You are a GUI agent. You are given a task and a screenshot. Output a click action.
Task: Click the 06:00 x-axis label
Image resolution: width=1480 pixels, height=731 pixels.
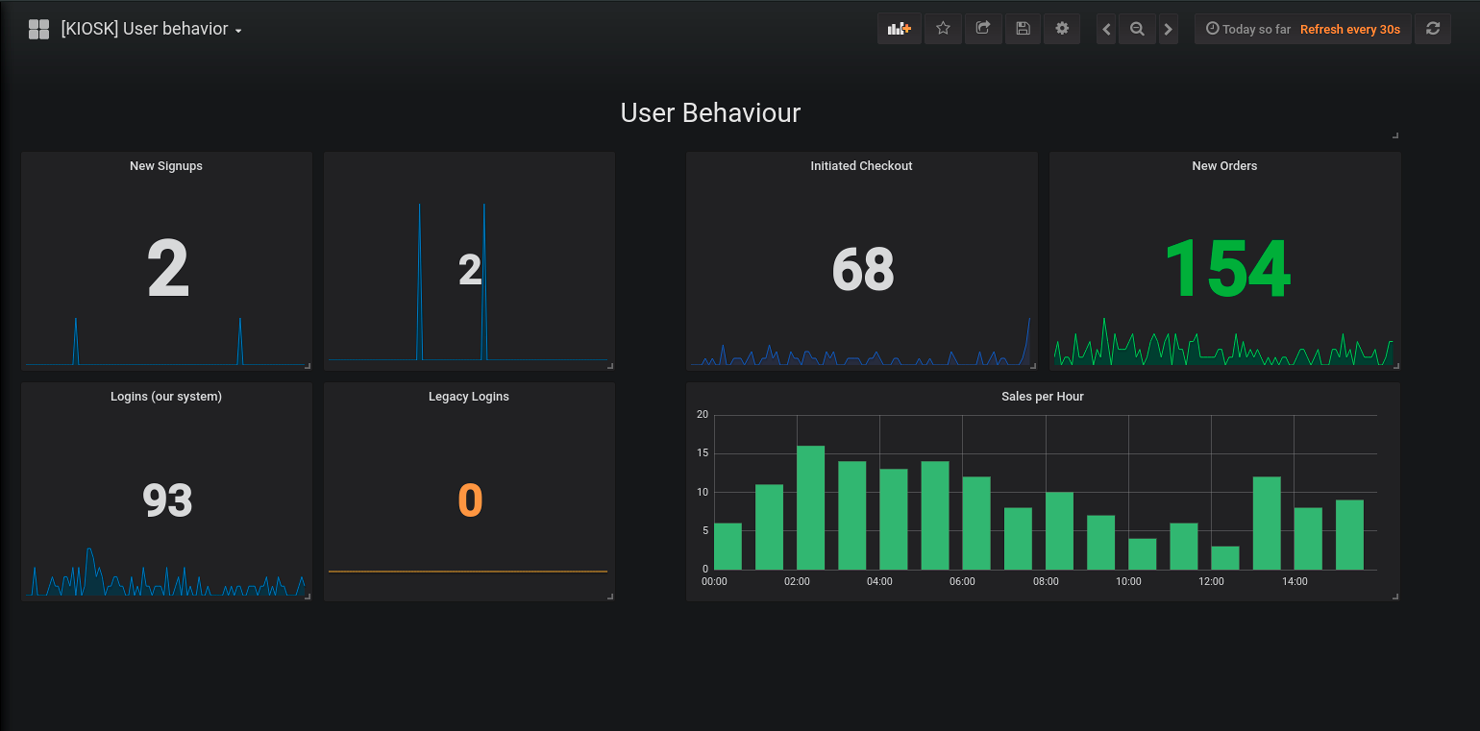click(962, 581)
